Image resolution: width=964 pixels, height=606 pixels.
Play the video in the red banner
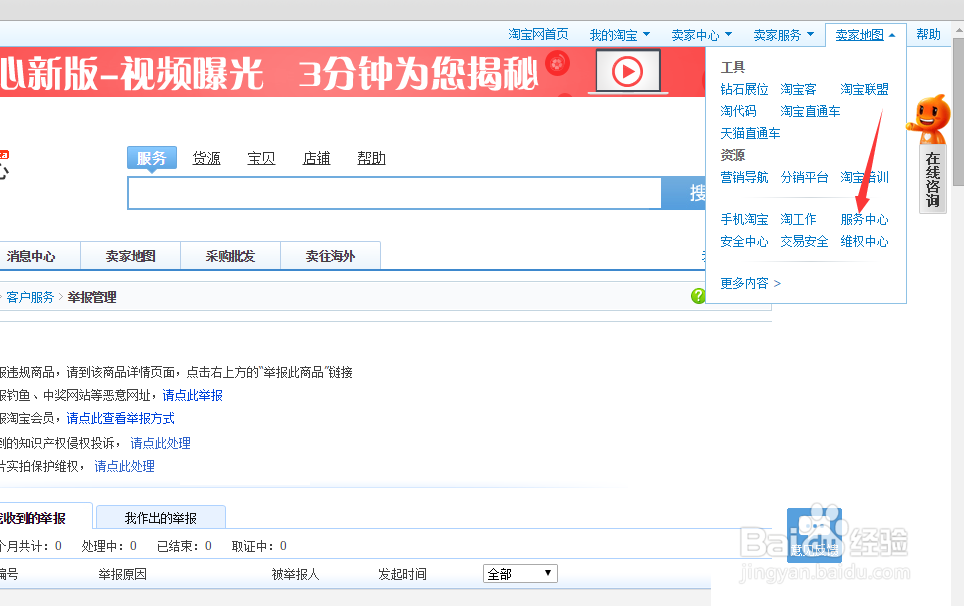[628, 71]
